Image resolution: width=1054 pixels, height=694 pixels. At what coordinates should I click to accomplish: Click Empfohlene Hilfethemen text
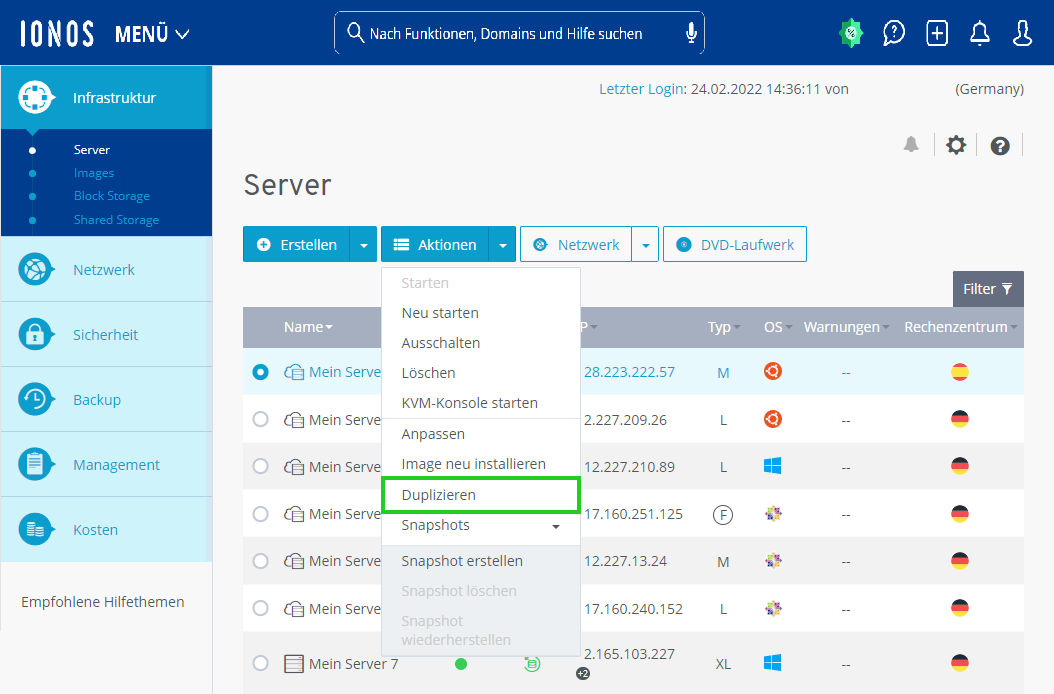102,602
